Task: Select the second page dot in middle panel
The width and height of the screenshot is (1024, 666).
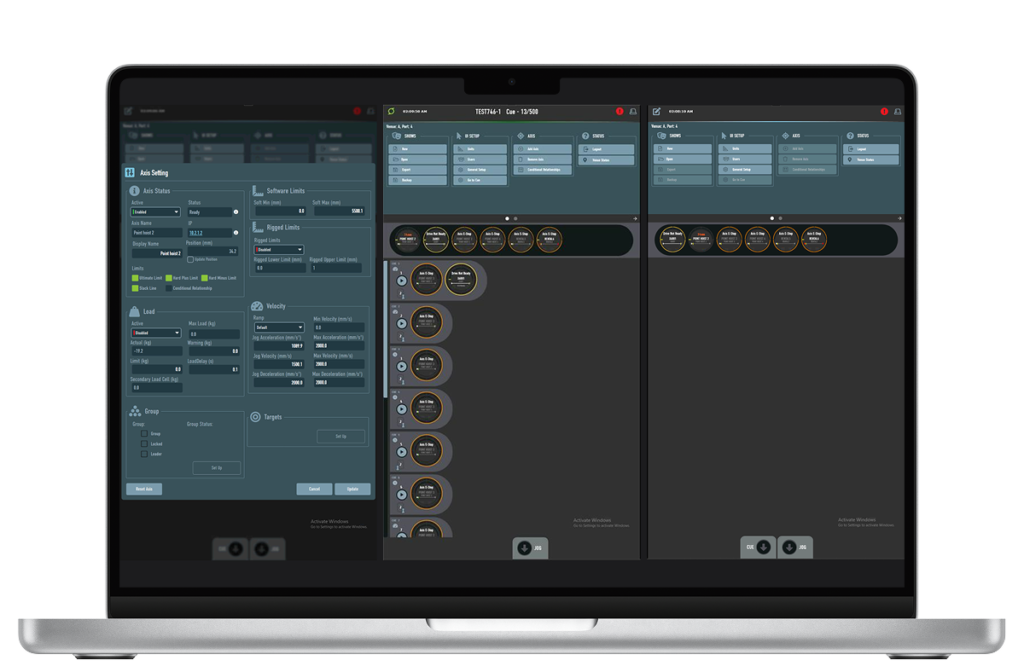Action: click(515, 219)
